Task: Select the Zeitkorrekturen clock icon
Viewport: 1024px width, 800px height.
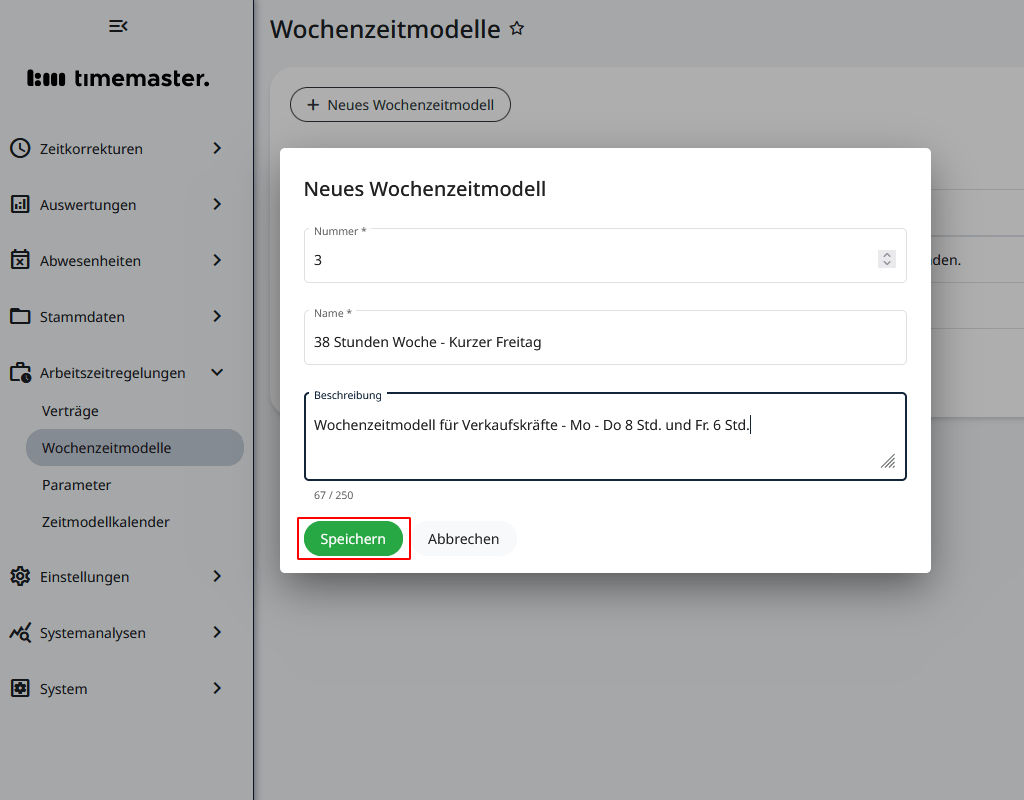Action: 20,148
